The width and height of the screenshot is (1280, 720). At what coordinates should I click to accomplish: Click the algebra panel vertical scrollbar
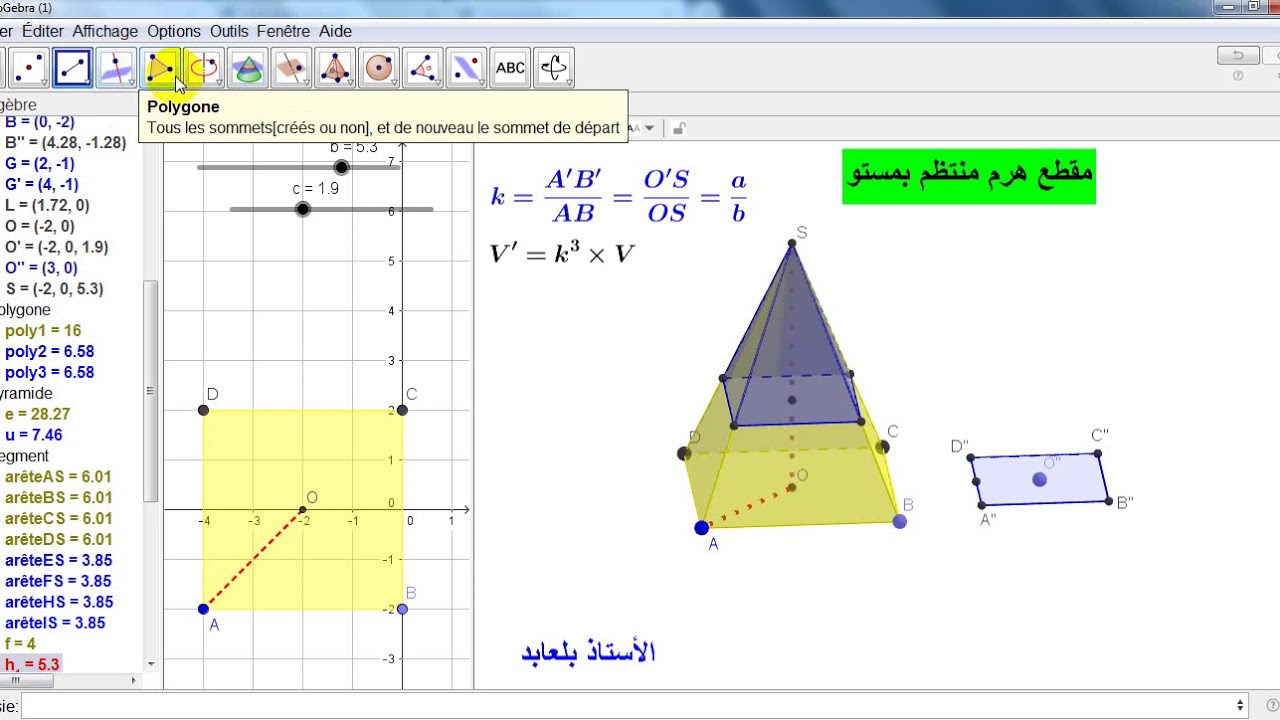tap(151, 390)
